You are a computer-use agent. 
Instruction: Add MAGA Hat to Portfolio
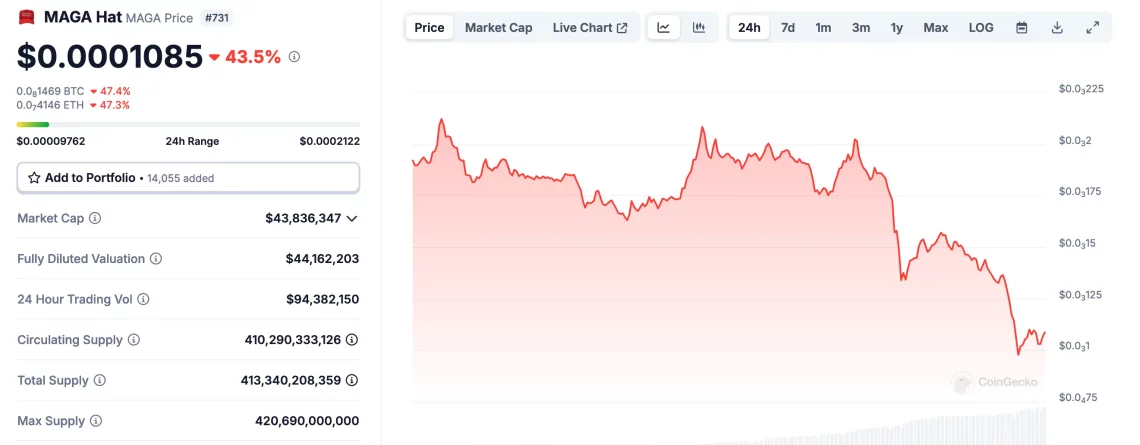[x=188, y=178]
